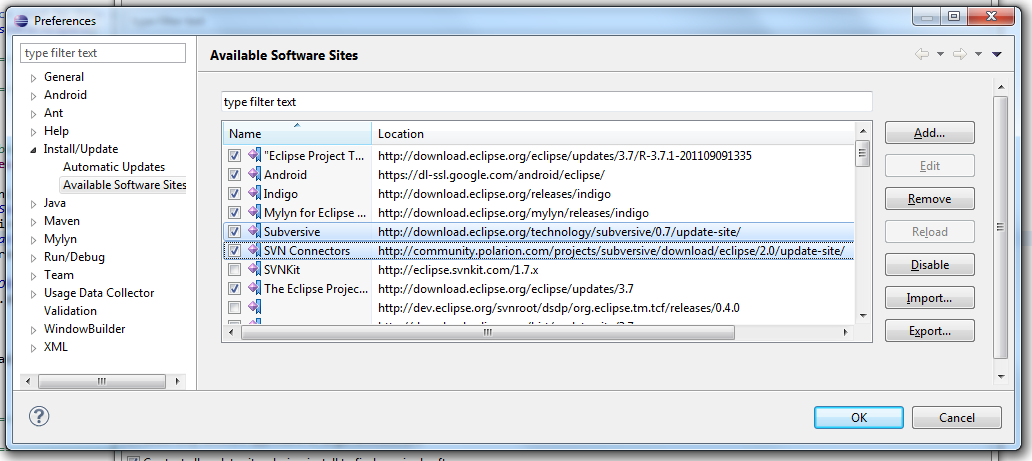The image size is (1032, 461).
Task: Uncheck the Subversive site checkbox
Action: (x=234, y=232)
